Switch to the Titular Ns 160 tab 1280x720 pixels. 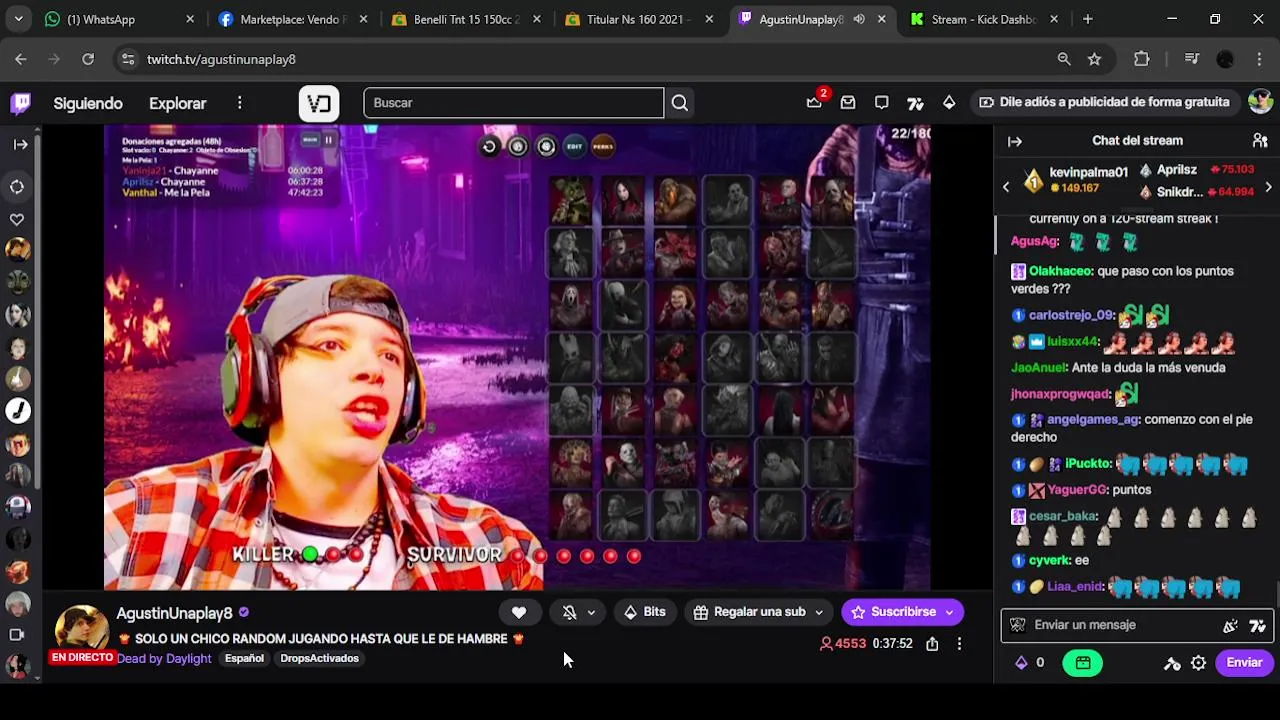(640, 19)
